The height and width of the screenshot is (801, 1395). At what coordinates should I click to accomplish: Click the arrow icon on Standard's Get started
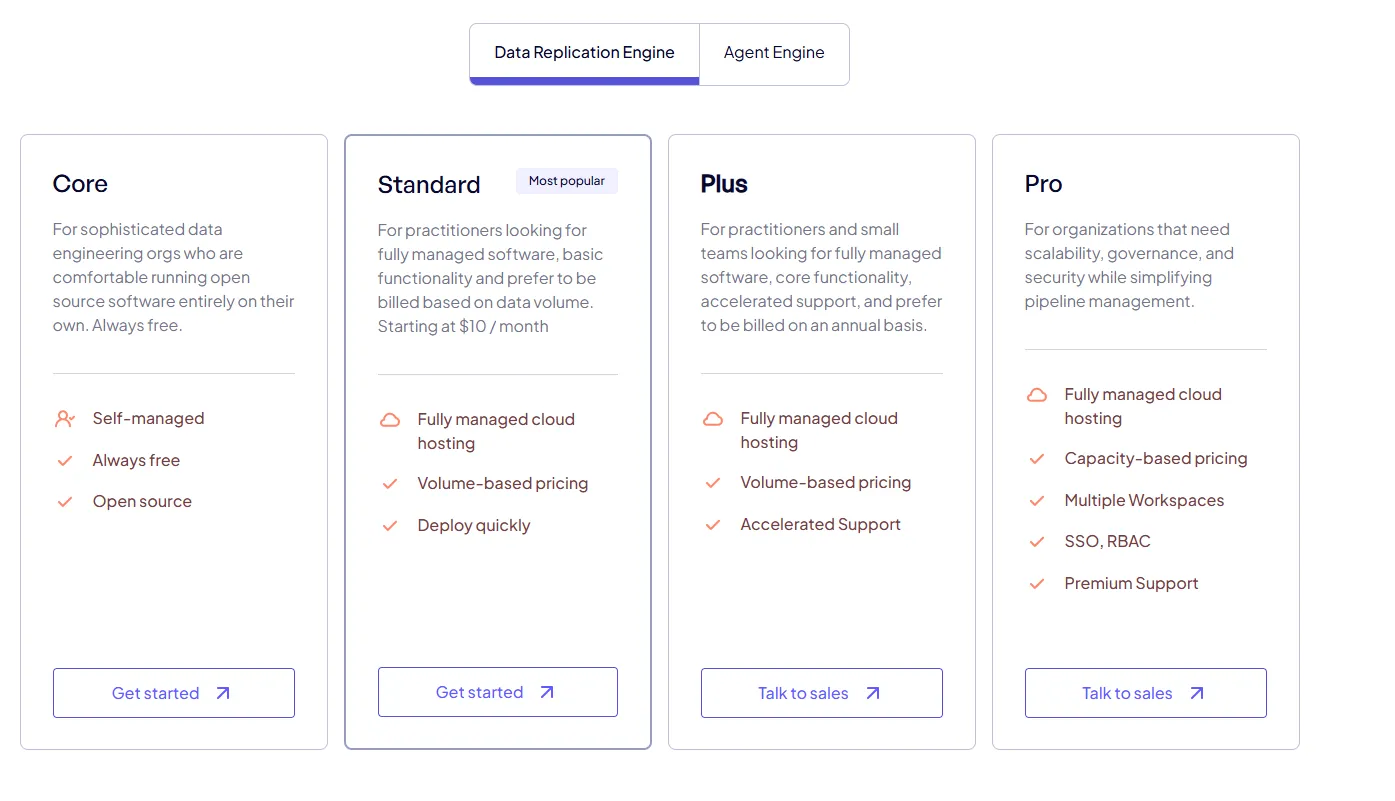[x=547, y=692]
